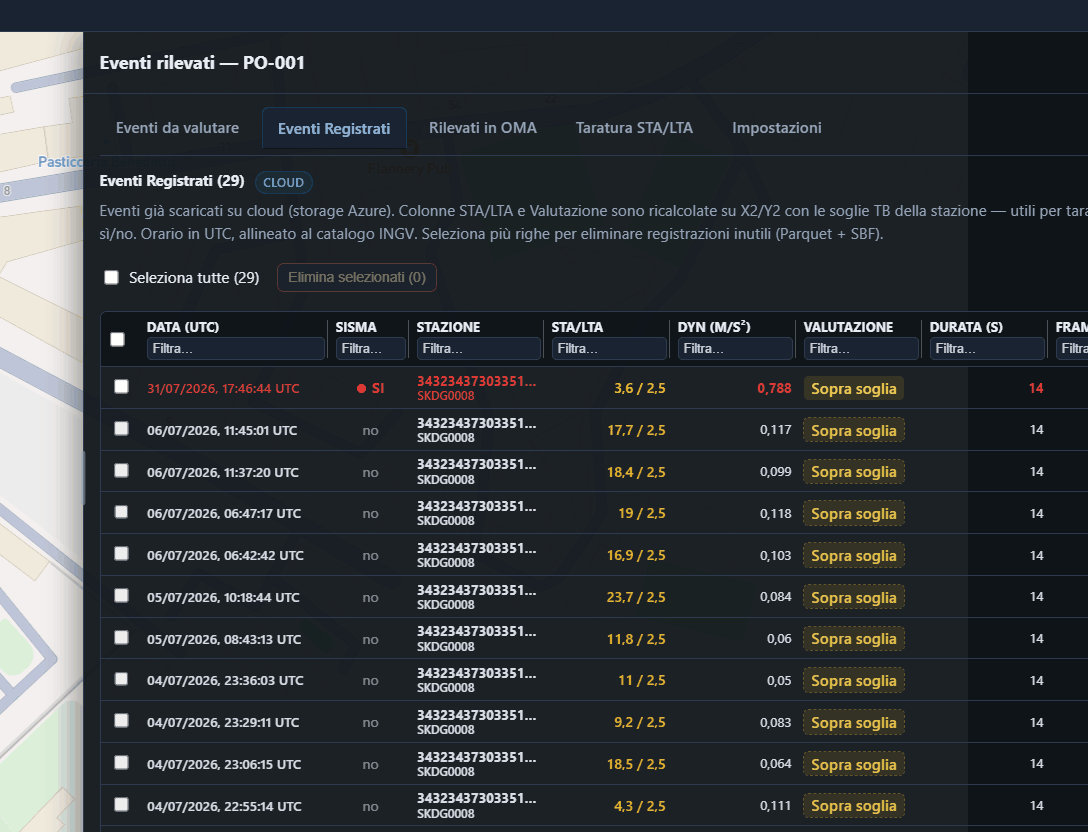
Task: Click the DURATA (S) column header
Action: click(x=967, y=327)
